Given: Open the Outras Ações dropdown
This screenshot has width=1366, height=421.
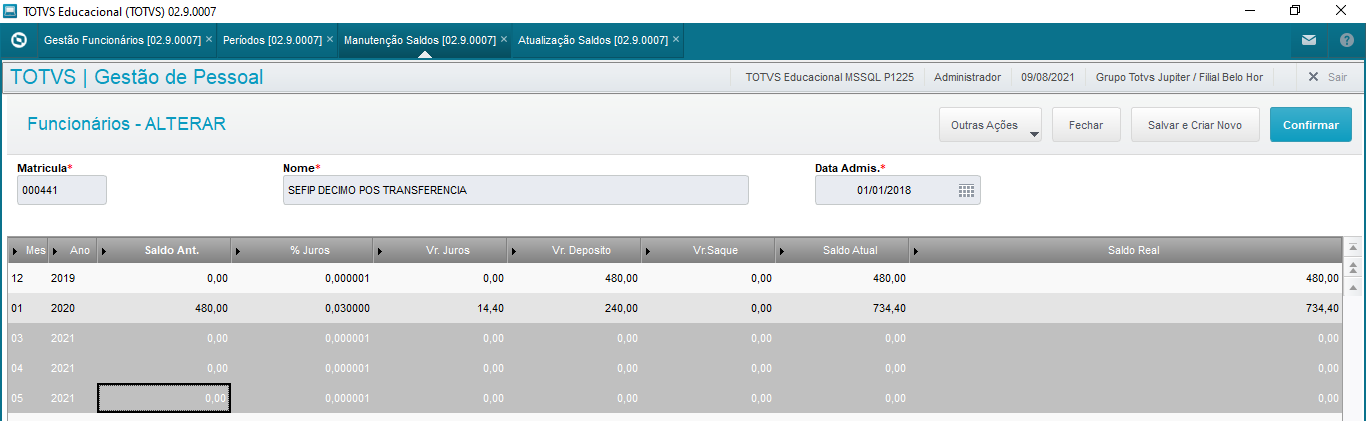Looking at the screenshot, I should point(990,125).
